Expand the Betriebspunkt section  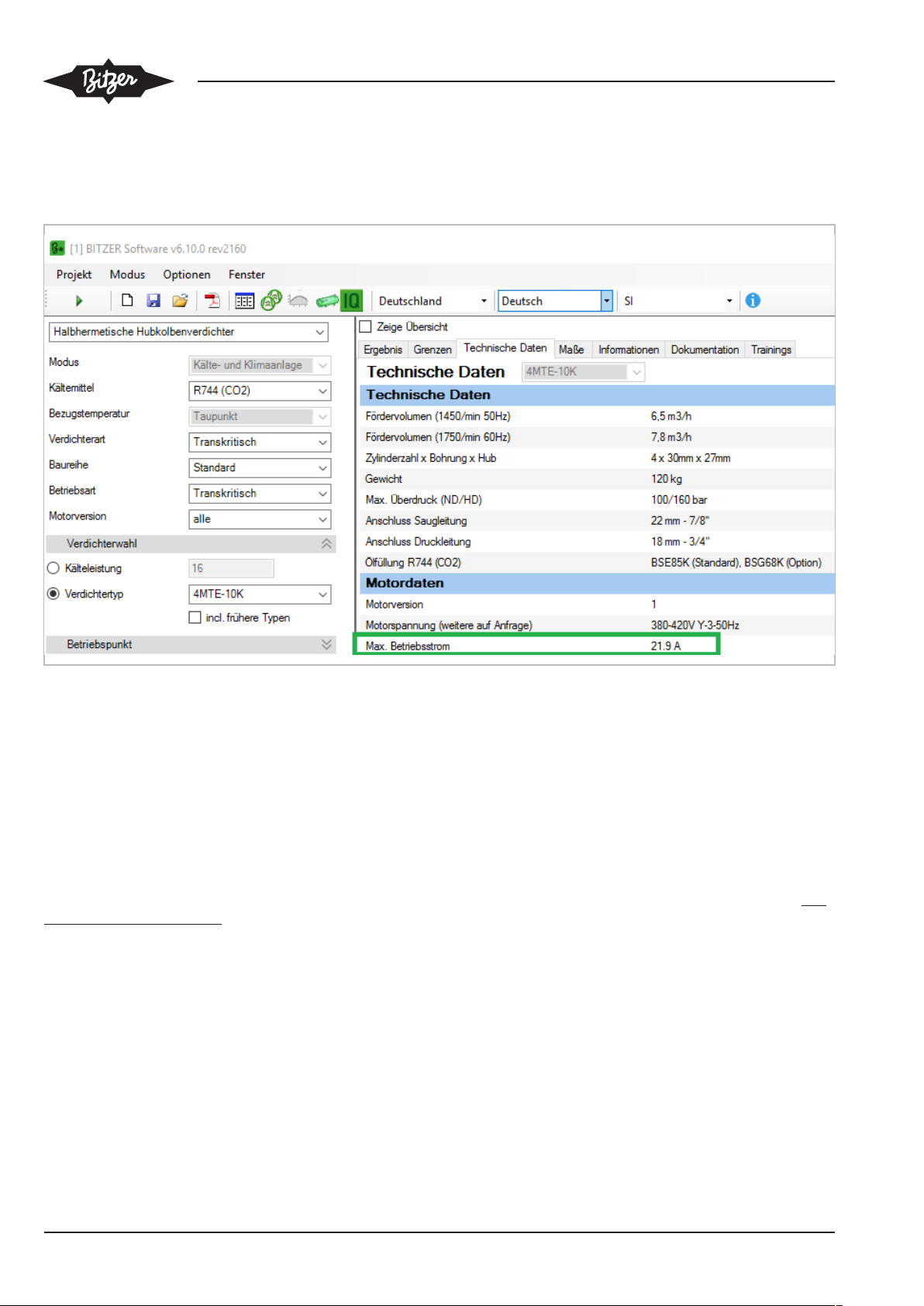191,644
